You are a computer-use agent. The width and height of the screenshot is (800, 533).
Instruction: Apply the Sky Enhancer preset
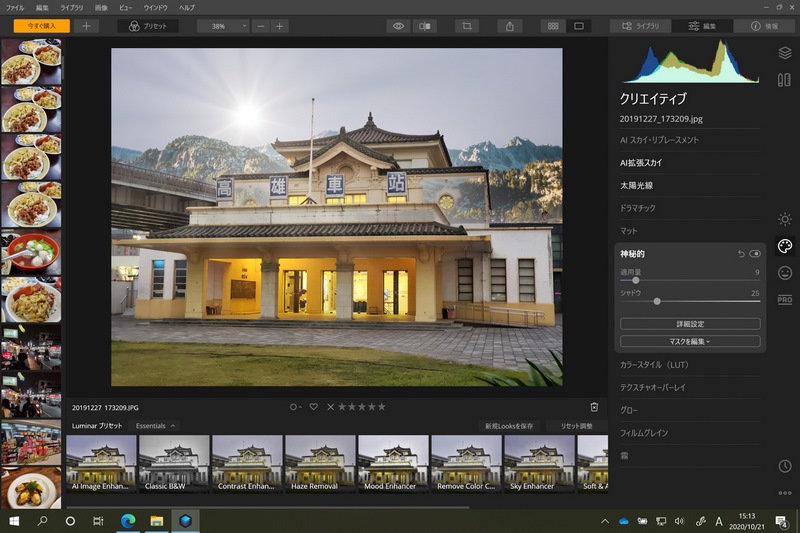(x=539, y=464)
